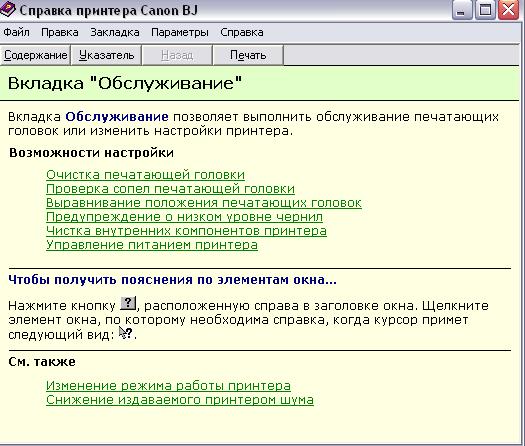
Task: Close the Canon BJ help window
Action: (x=509, y=10)
